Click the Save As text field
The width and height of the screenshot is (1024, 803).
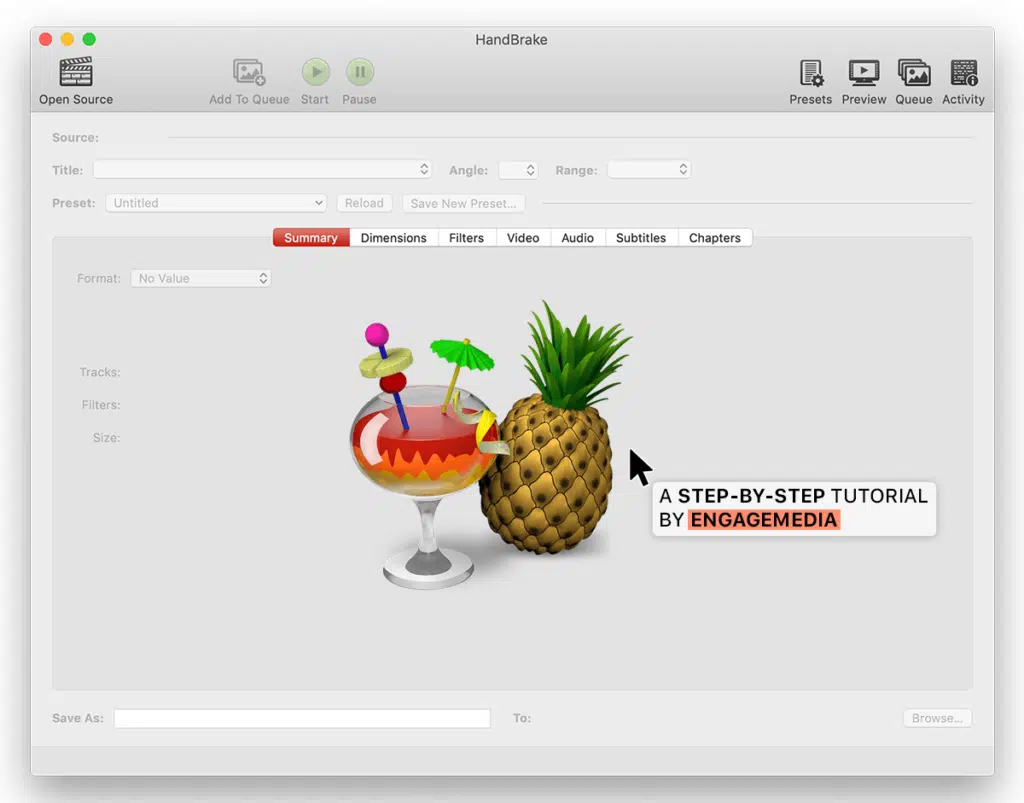pyautogui.click(x=302, y=718)
